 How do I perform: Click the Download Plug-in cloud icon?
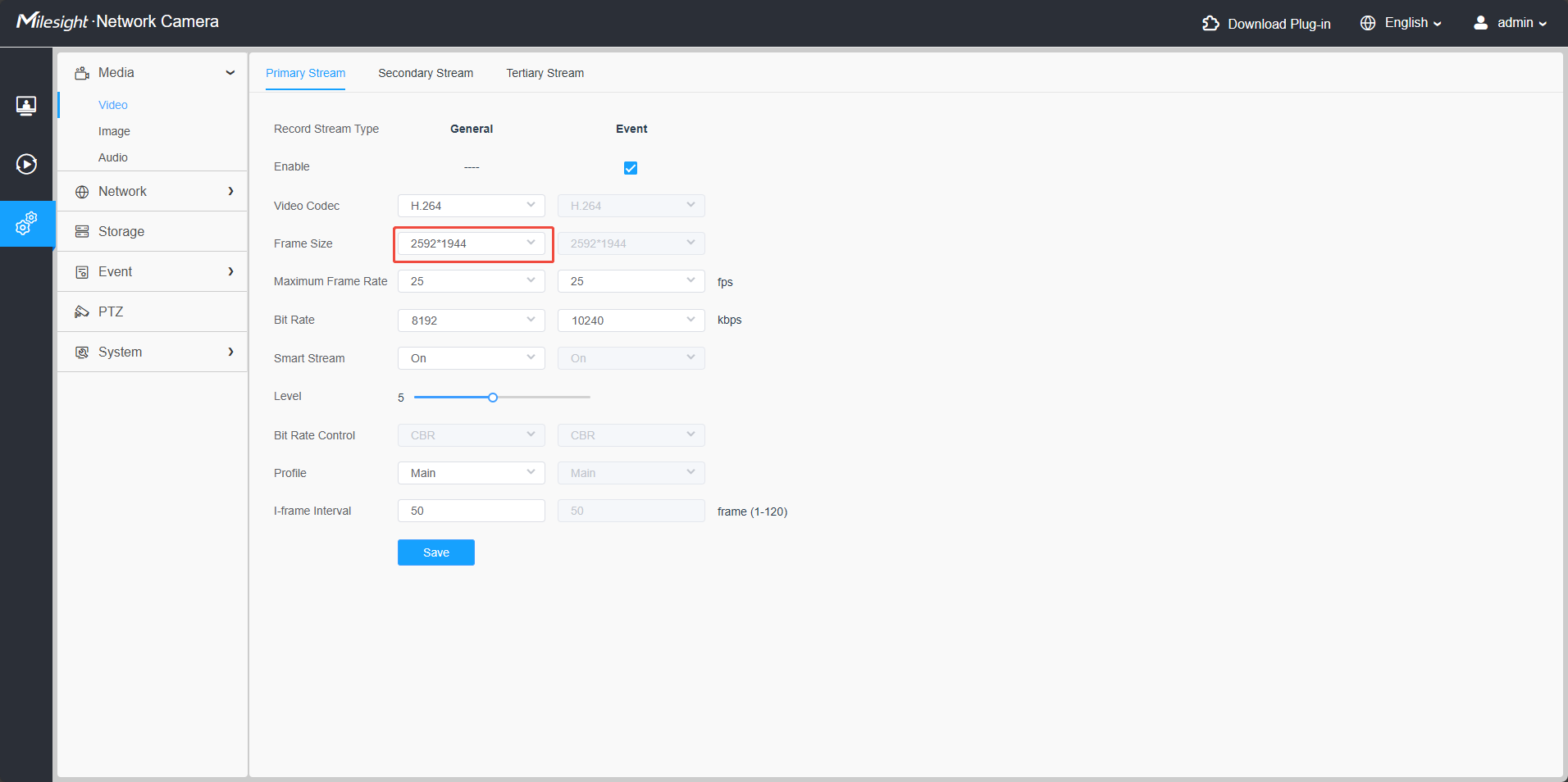(1210, 23)
